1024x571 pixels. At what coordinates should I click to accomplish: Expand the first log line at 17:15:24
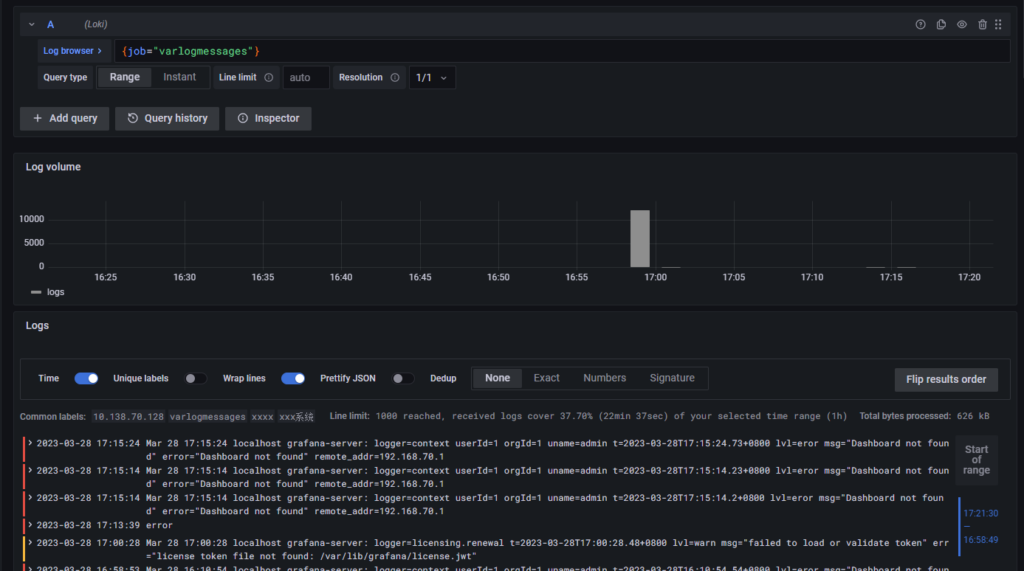[31, 442]
